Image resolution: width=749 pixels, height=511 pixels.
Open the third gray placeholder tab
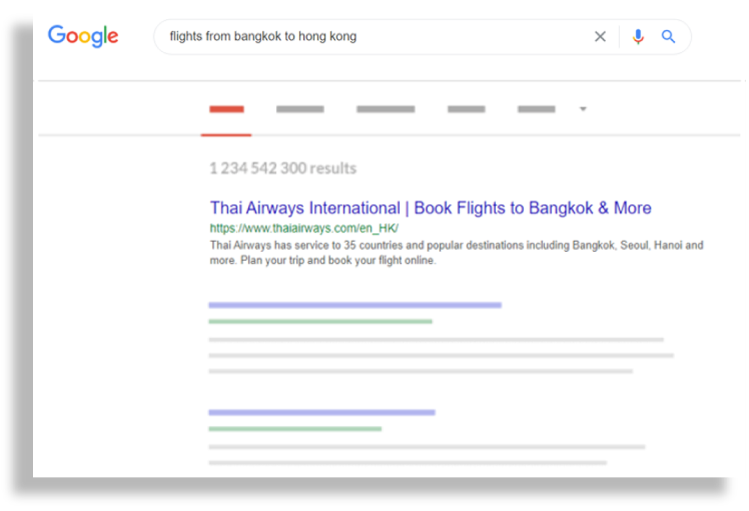385,109
